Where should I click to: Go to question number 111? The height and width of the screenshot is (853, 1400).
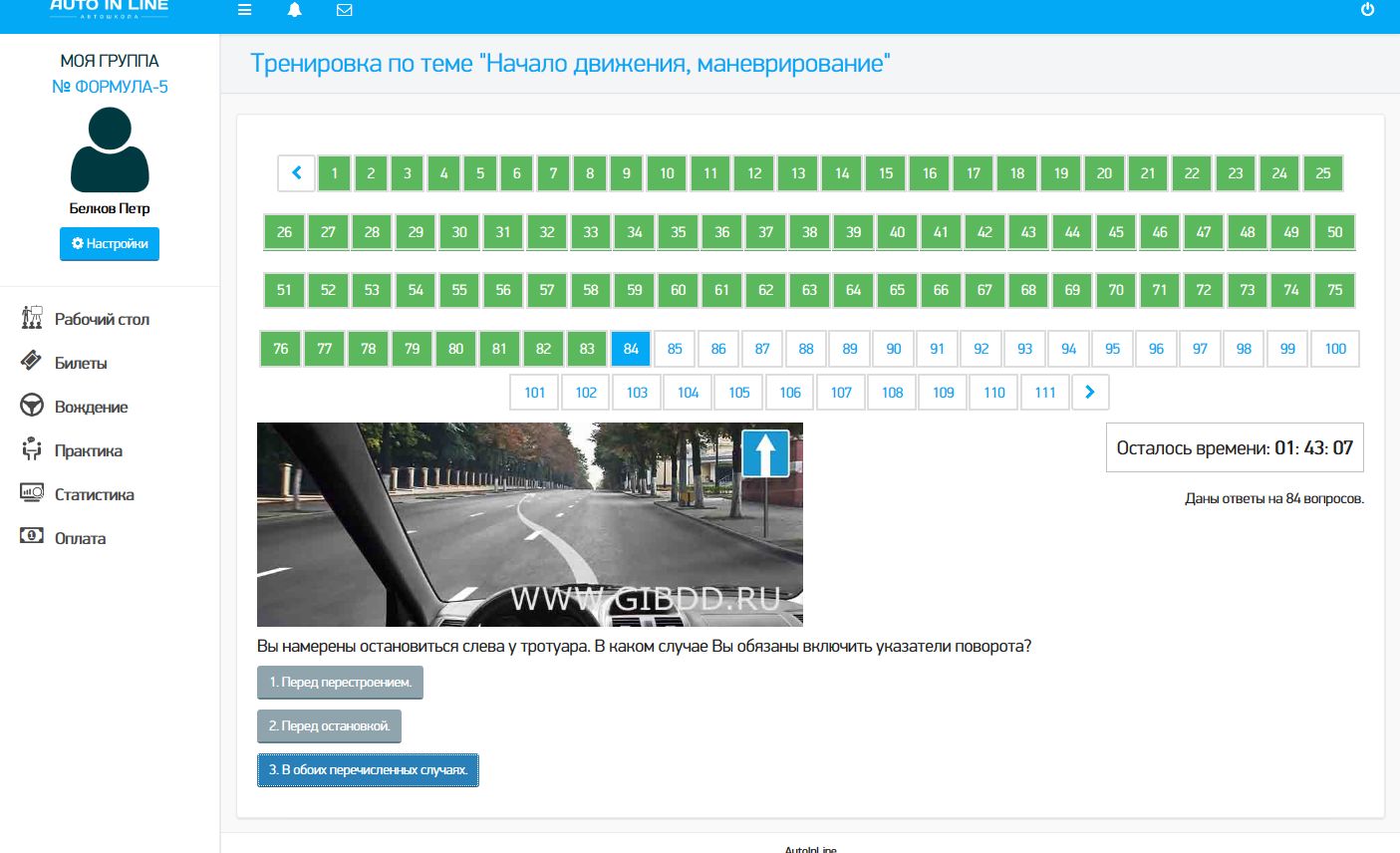(x=1044, y=393)
